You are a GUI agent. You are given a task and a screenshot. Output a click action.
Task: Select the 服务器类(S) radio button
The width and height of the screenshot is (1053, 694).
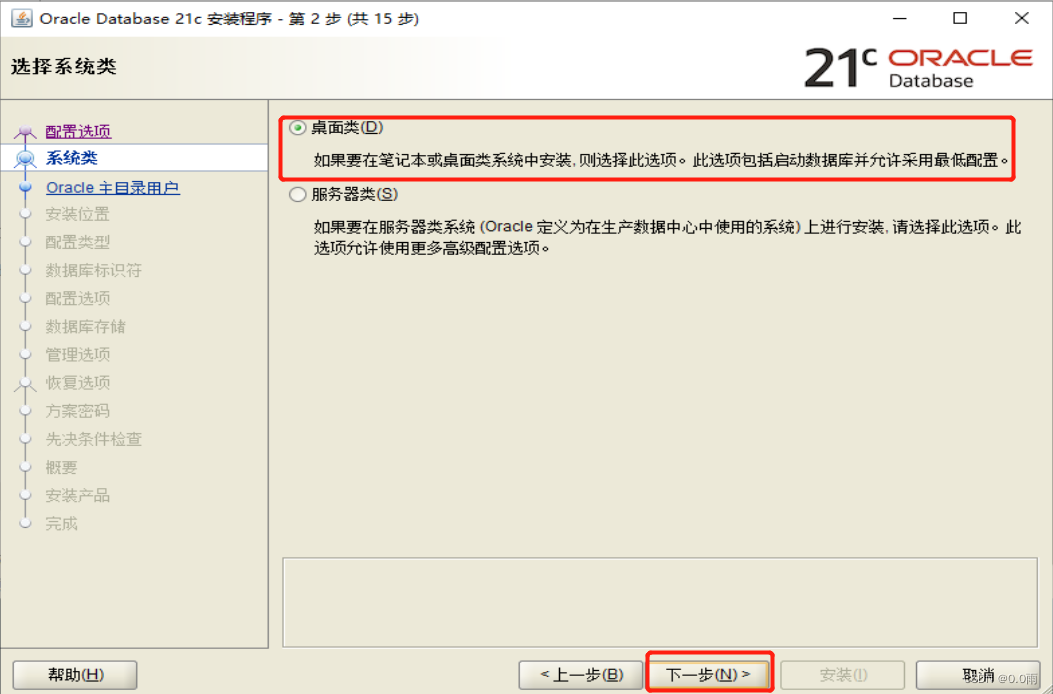coord(297,194)
